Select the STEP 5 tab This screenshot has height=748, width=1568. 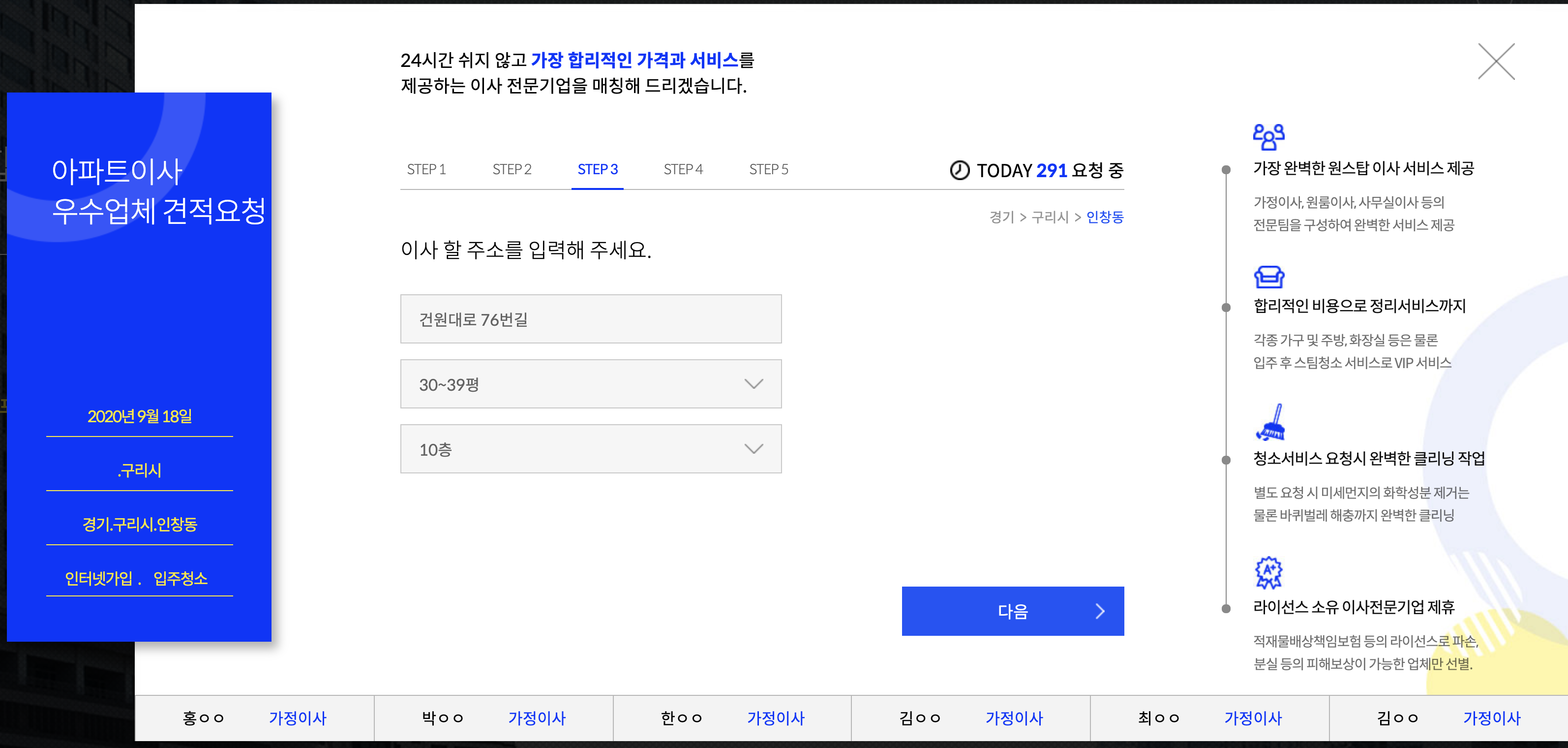768,169
